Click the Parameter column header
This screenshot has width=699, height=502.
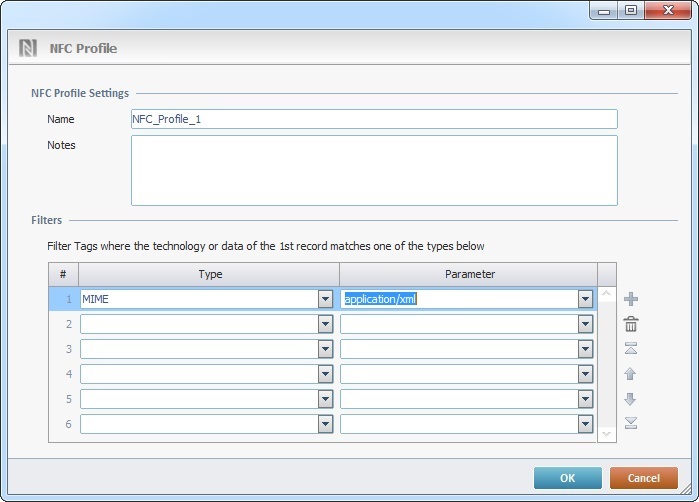(469, 274)
